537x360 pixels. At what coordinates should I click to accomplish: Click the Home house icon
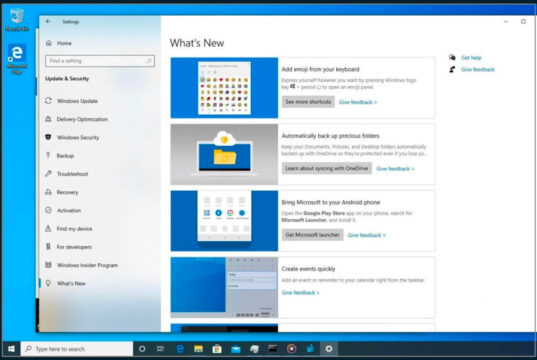49,43
